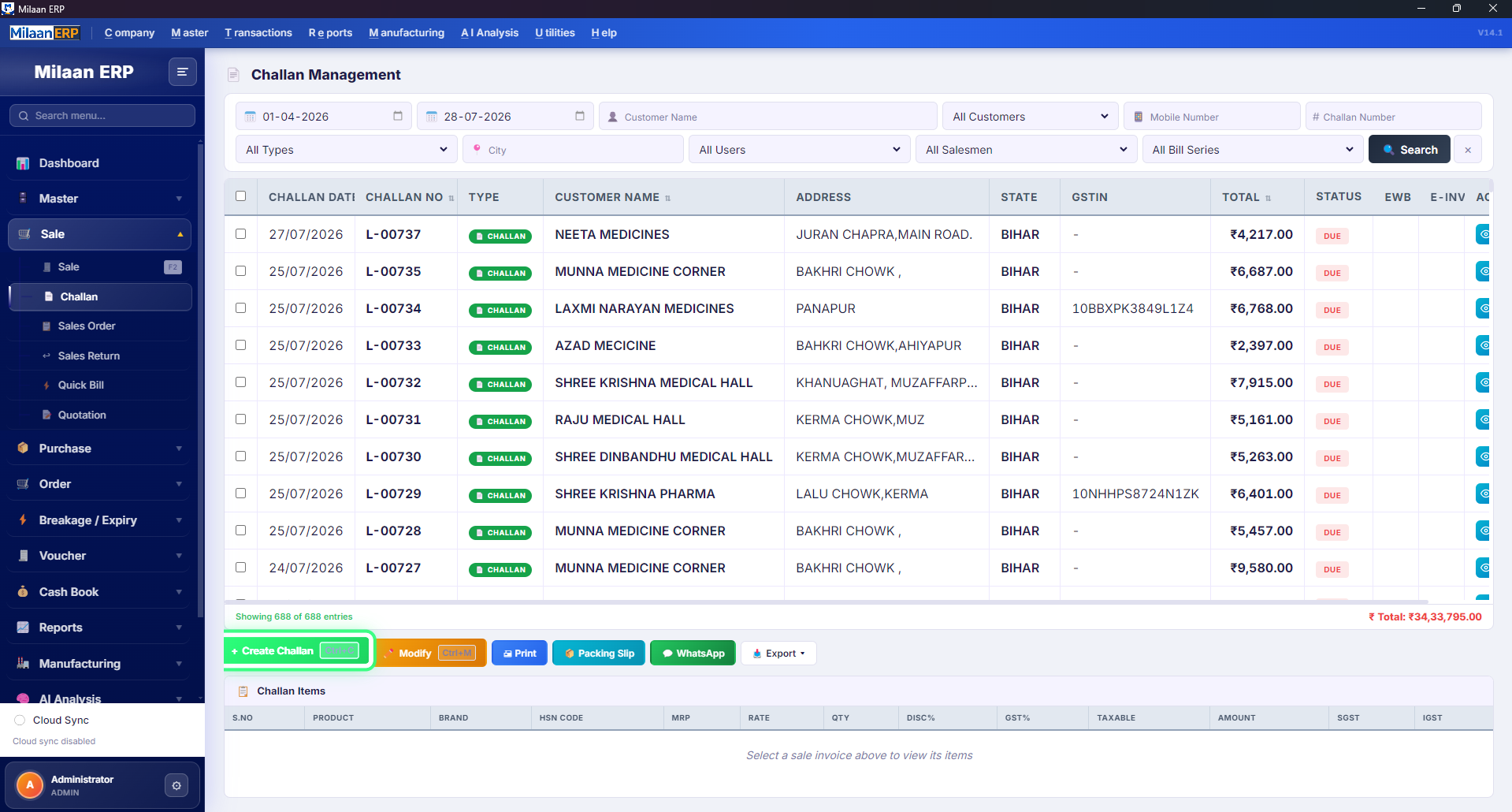View challan L-00734 using eye icon
This screenshot has width=1512, height=812.
point(1483,308)
